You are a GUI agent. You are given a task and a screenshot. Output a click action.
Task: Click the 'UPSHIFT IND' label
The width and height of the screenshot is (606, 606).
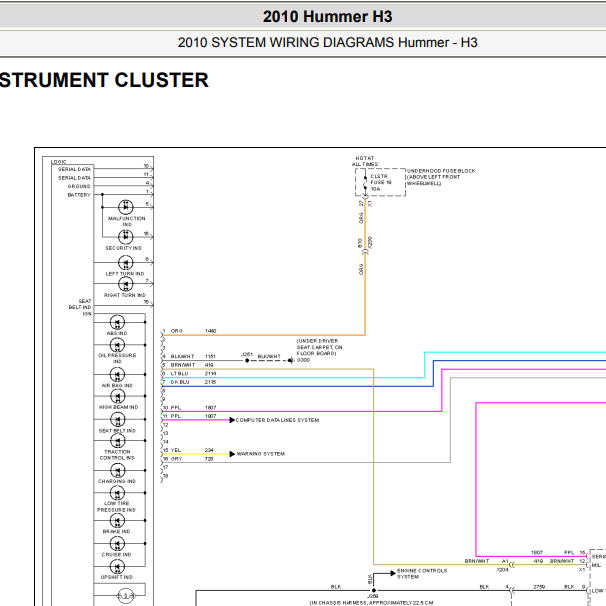tap(116, 577)
